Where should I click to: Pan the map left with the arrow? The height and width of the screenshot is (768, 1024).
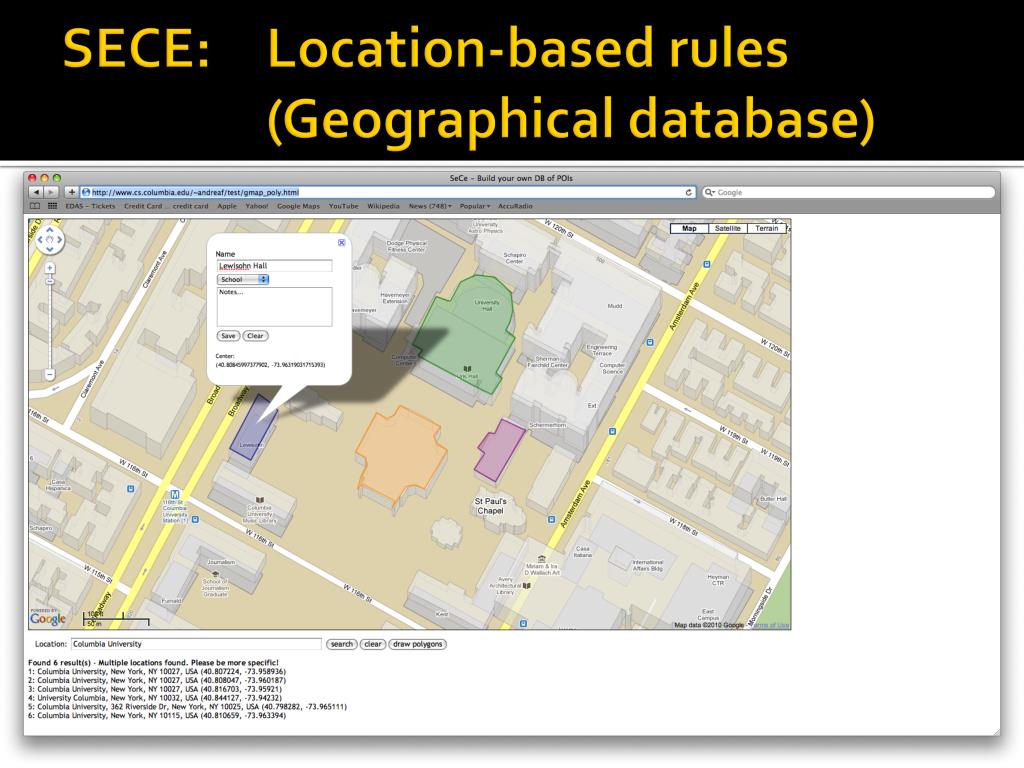pyautogui.click(x=40, y=240)
